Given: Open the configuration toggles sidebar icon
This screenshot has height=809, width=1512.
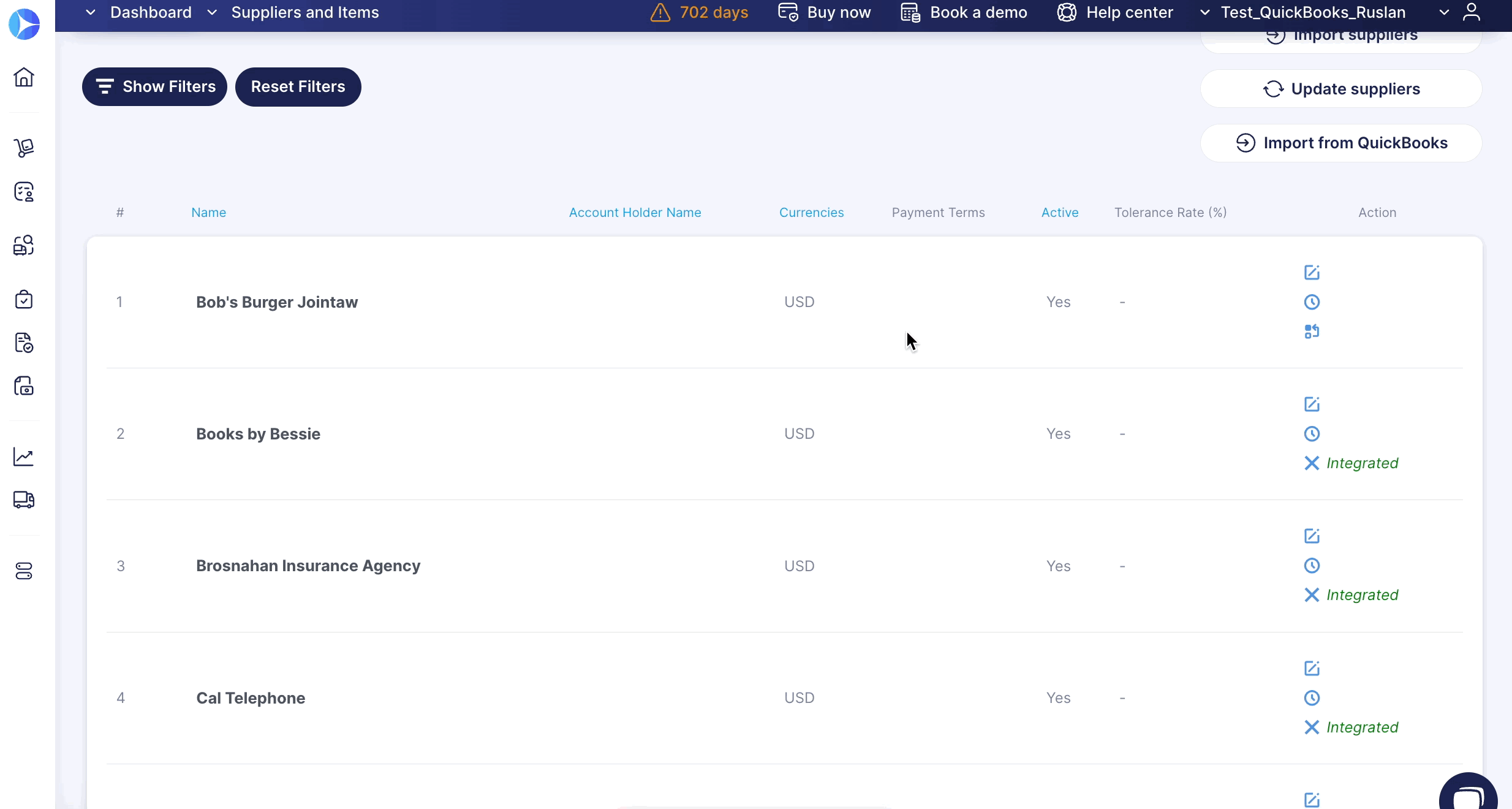Looking at the screenshot, I should click(24, 571).
